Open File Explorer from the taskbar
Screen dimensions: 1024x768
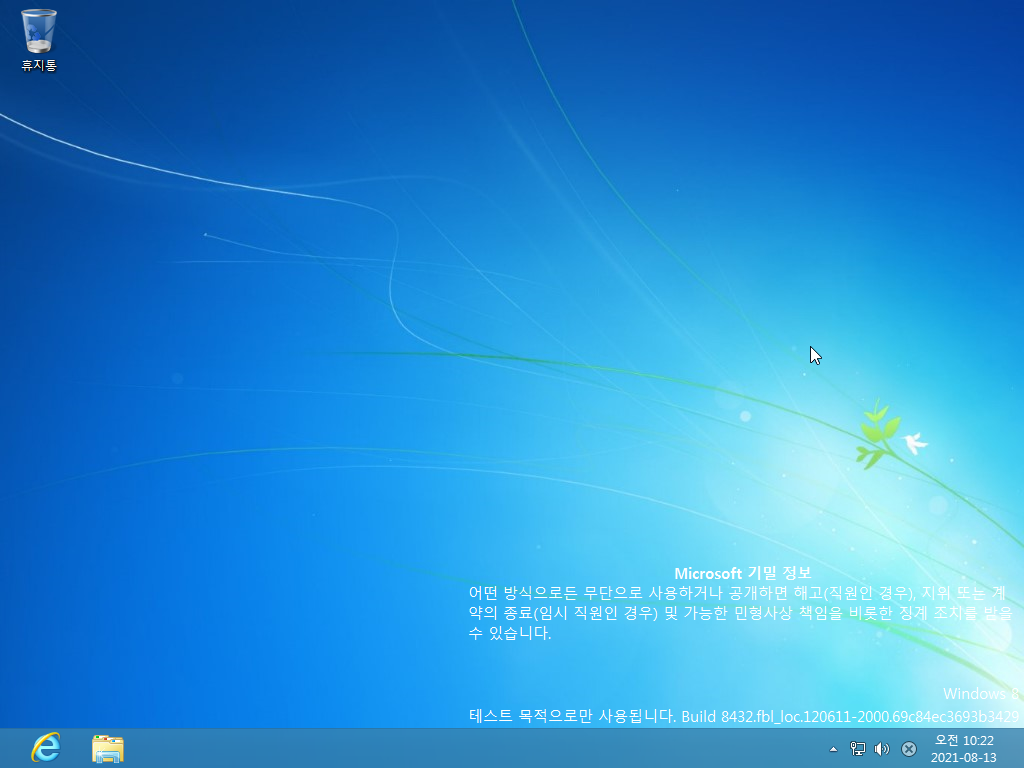107,748
